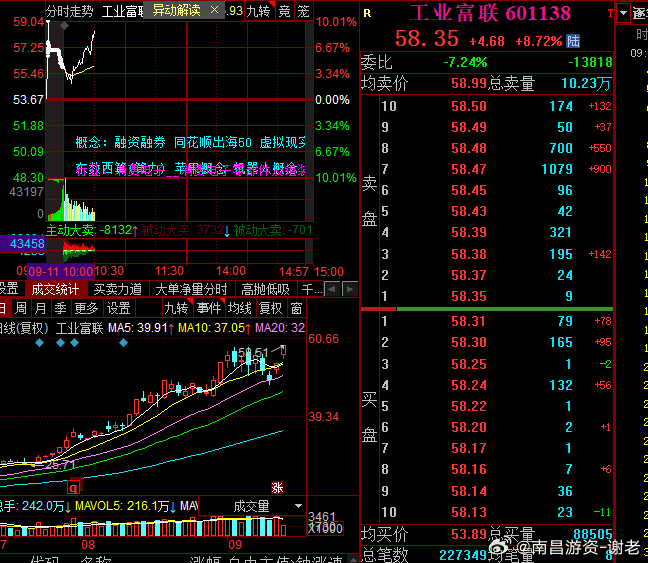Select the 月 monthly period button
This screenshot has width=648, height=563.
point(40,308)
